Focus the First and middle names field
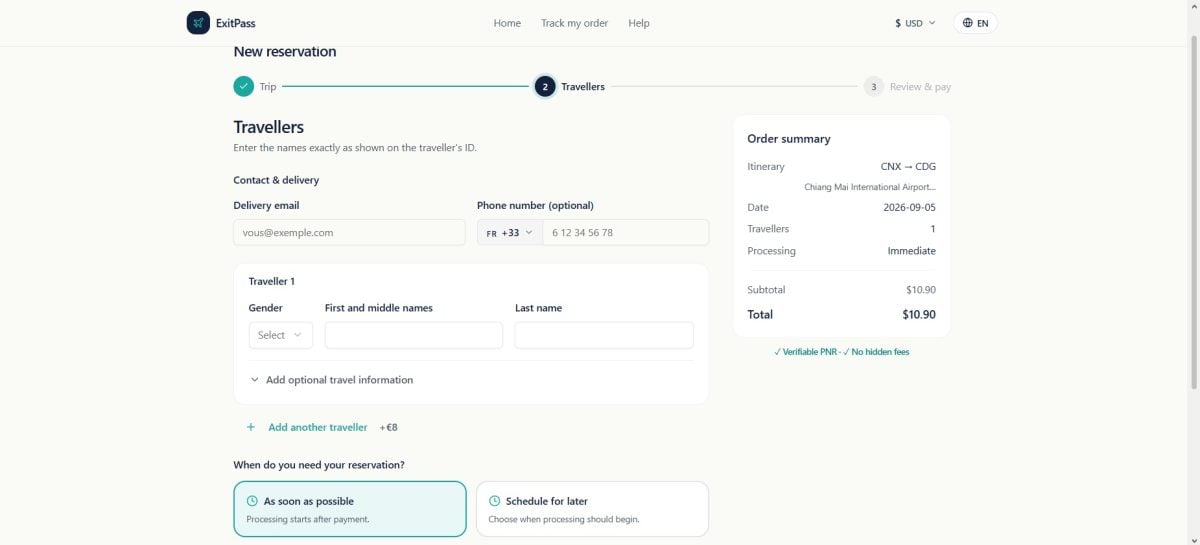The height and width of the screenshot is (545, 1200). tap(414, 335)
